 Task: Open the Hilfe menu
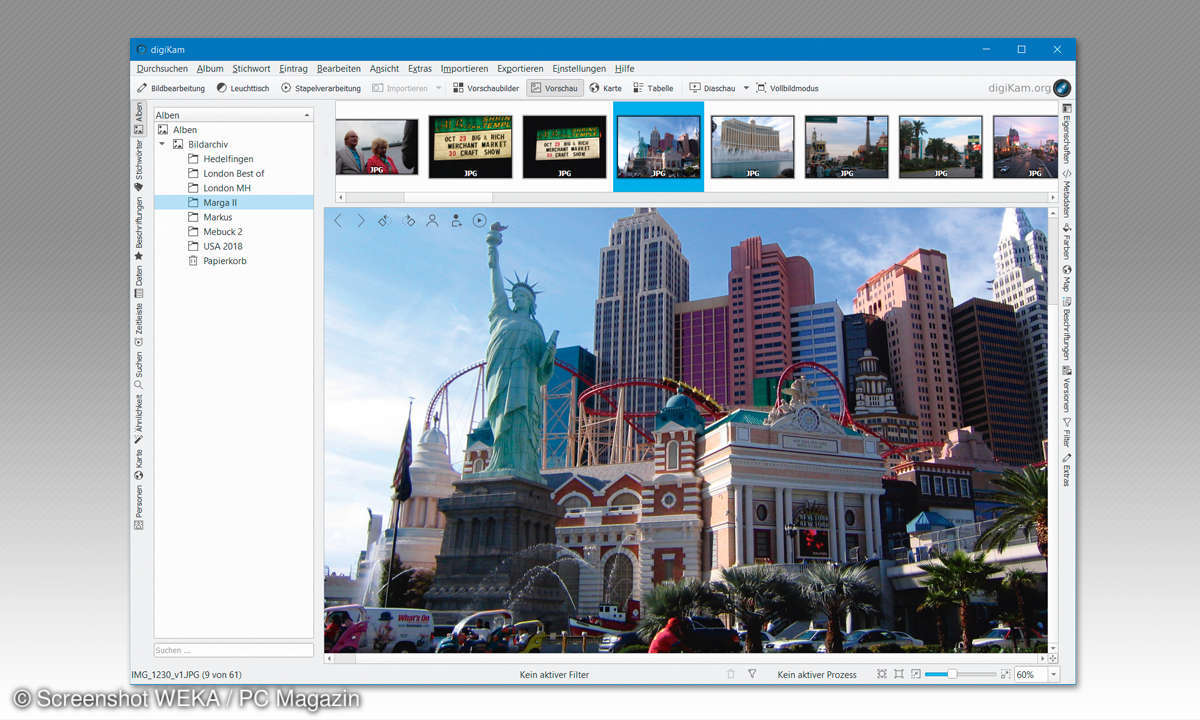(x=625, y=69)
